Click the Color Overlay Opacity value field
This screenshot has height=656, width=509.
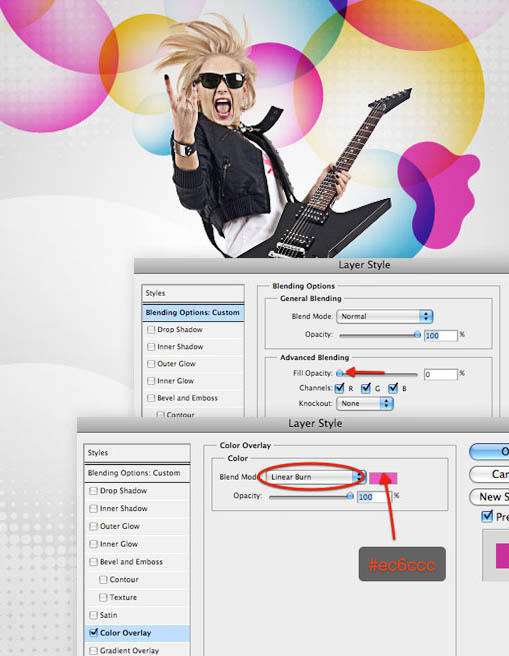(x=374, y=497)
